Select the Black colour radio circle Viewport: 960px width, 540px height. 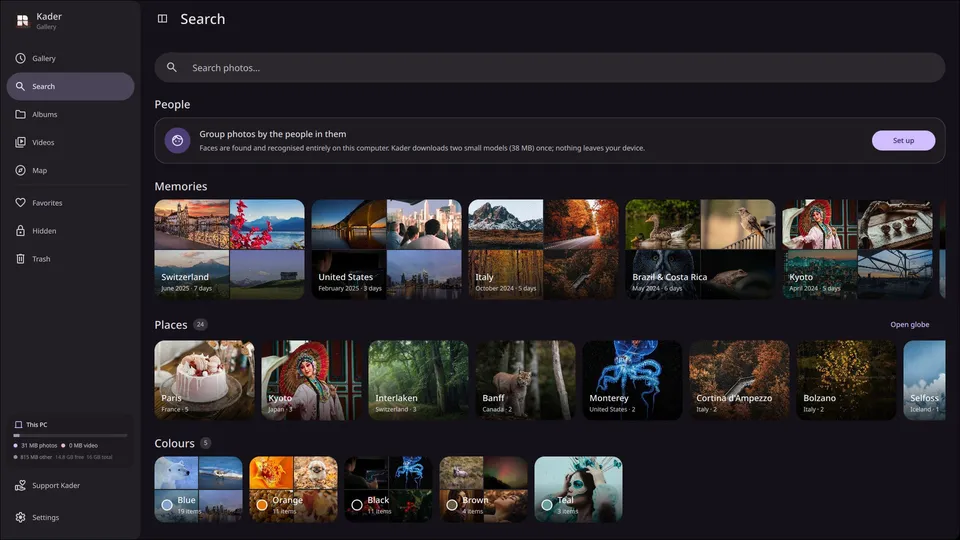coord(357,505)
